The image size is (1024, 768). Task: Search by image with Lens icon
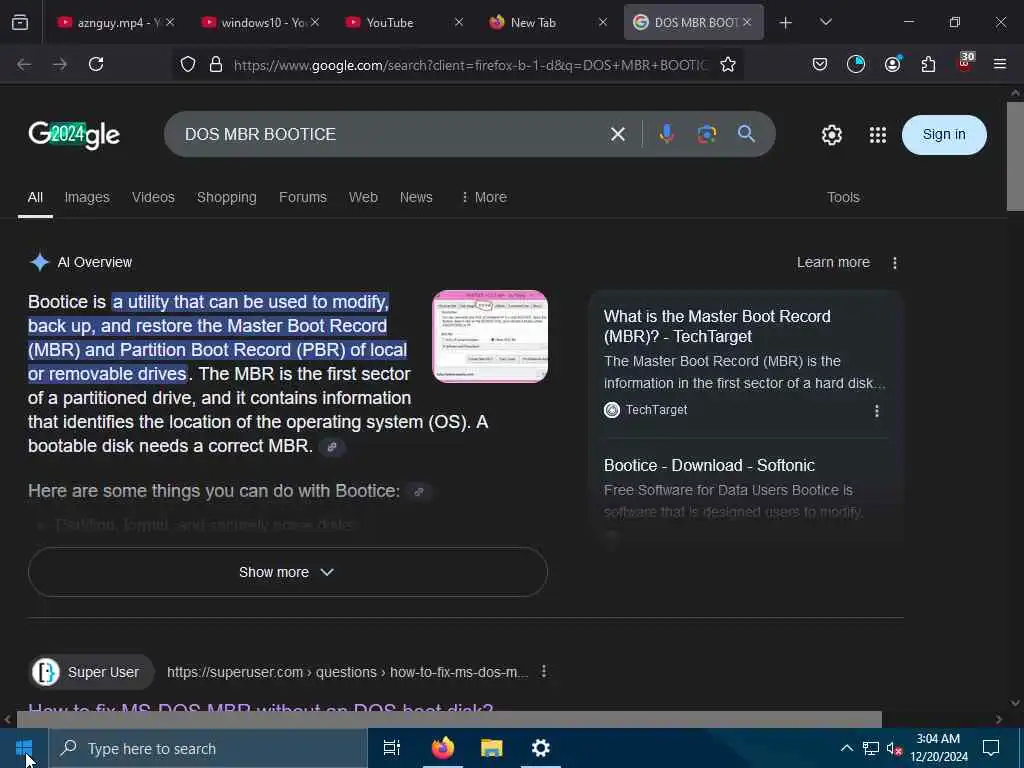click(x=707, y=134)
